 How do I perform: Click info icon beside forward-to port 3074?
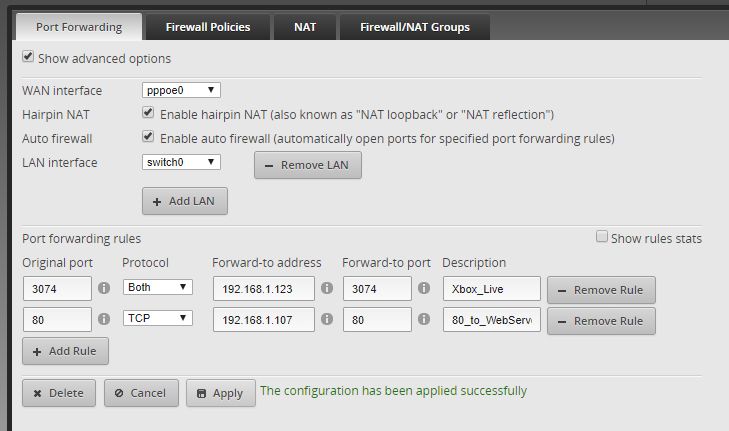[424, 289]
